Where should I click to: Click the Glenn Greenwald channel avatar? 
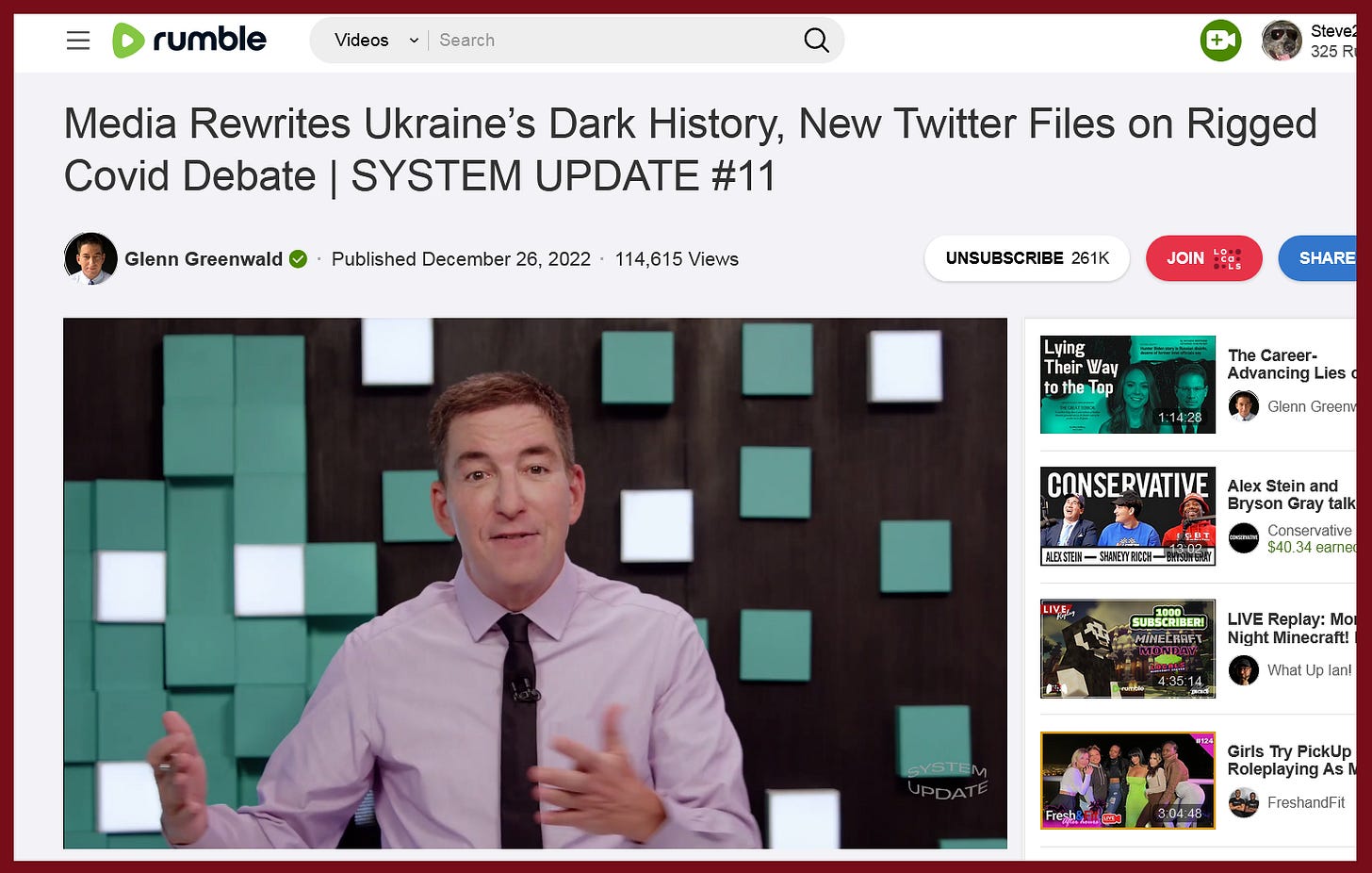tap(90, 258)
